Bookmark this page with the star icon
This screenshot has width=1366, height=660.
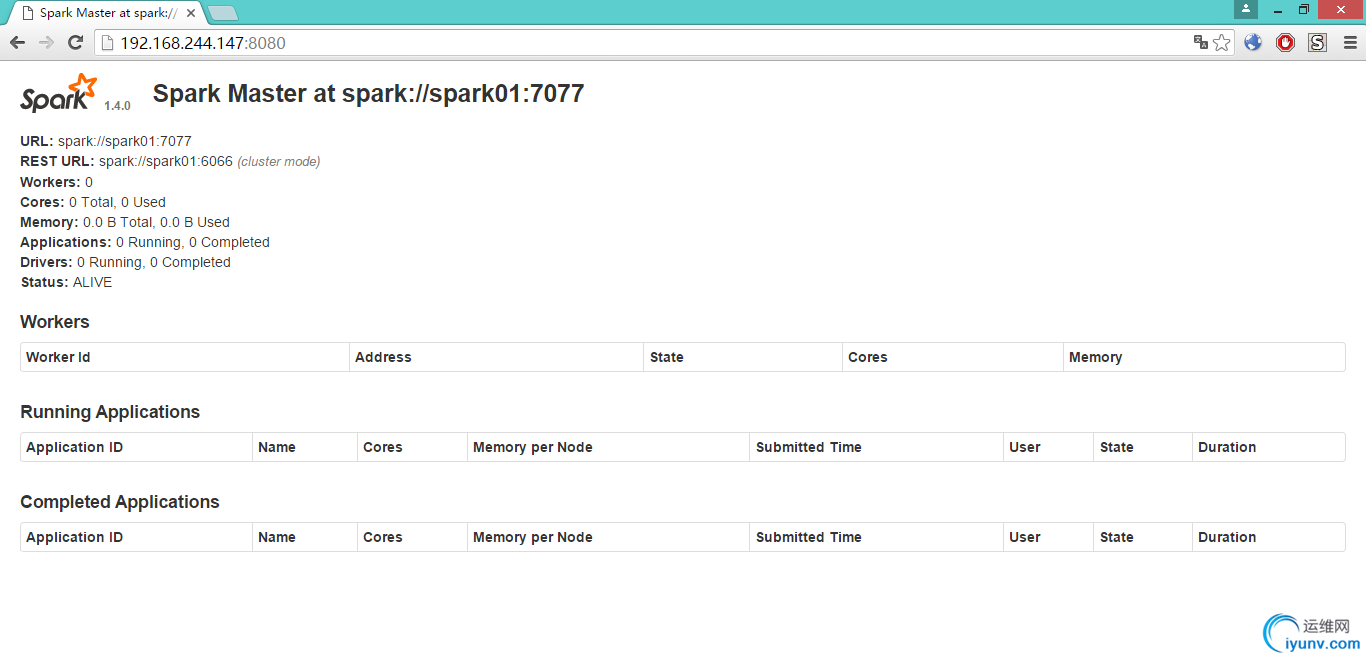1222,42
